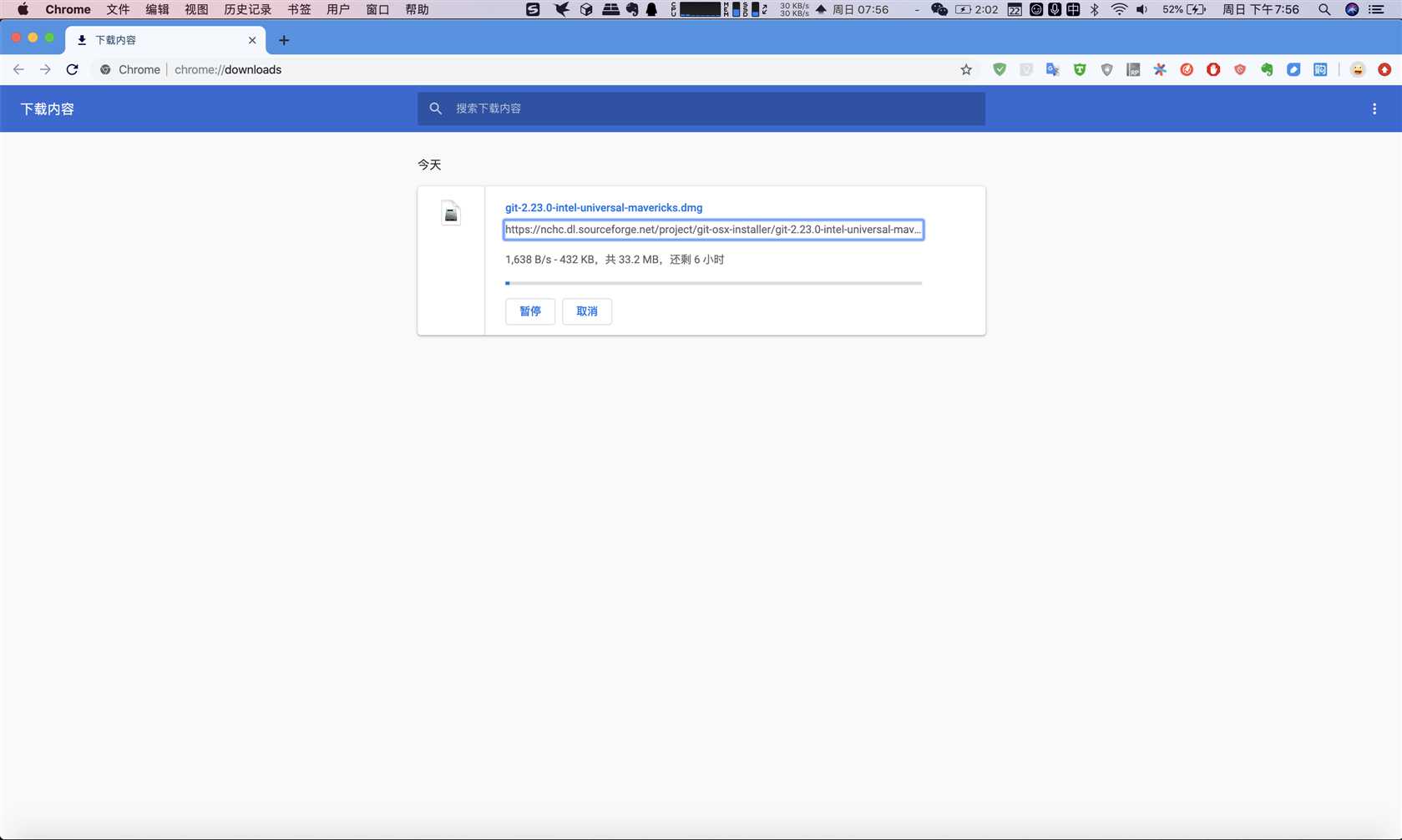Open the 帮助 menu

pos(417,10)
